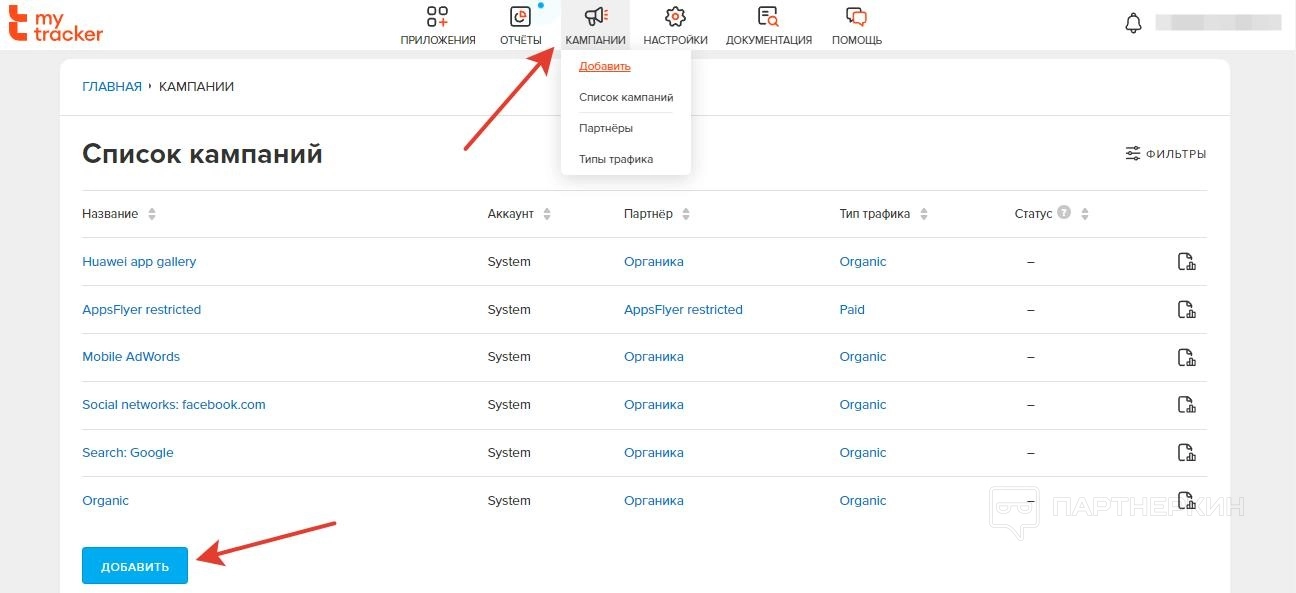Open report icon for Huawei app gallery
1296x593 pixels.
(1186, 262)
